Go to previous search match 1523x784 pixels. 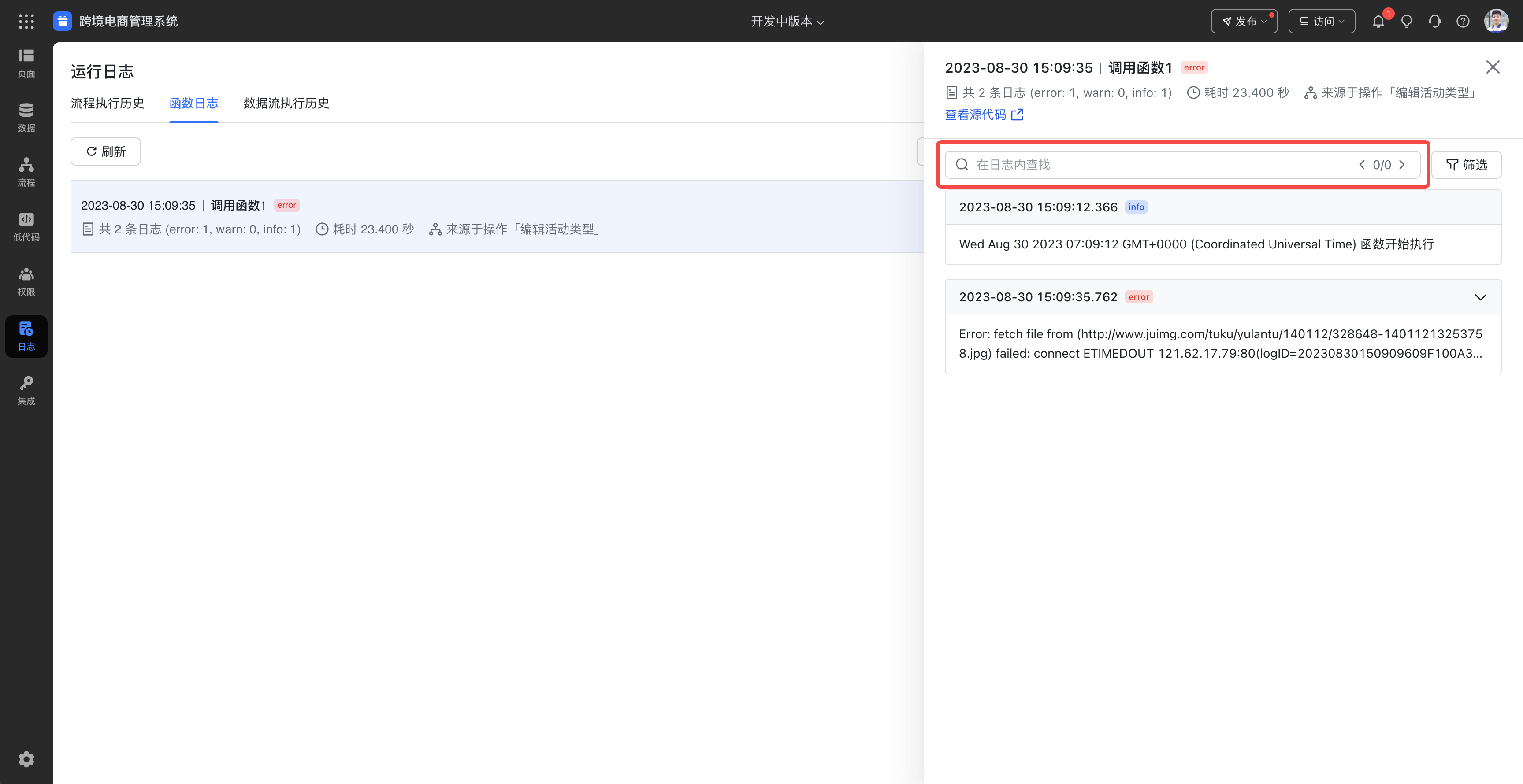pos(1362,165)
